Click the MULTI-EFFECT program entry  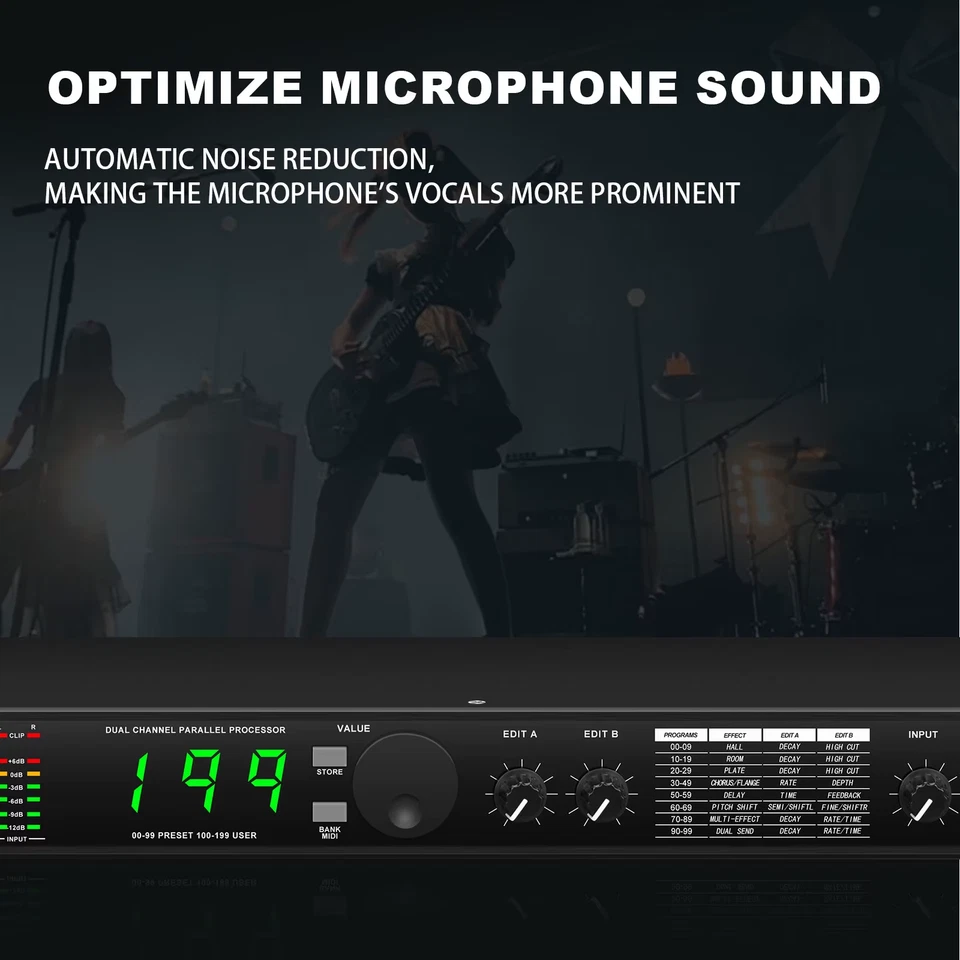tap(736, 819)
